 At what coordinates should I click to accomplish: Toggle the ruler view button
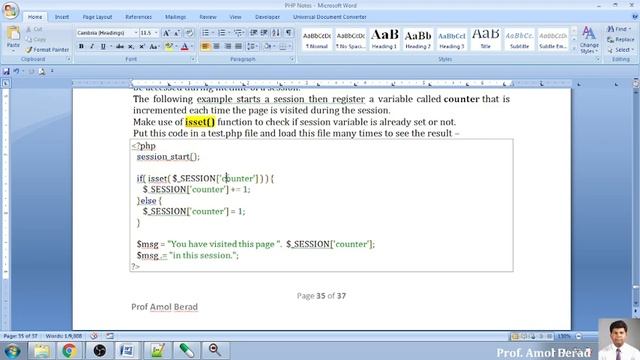click(x=636, y=83)
